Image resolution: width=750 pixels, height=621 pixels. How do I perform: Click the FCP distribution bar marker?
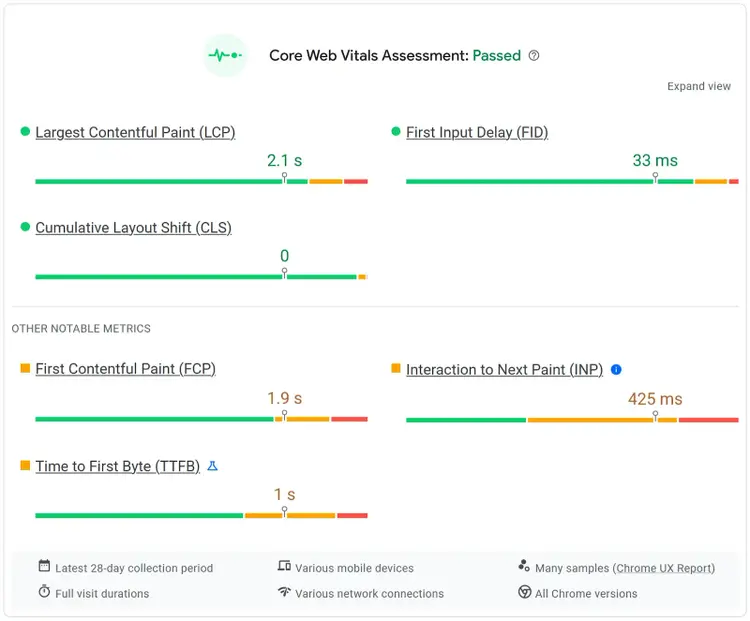point(285,415)
